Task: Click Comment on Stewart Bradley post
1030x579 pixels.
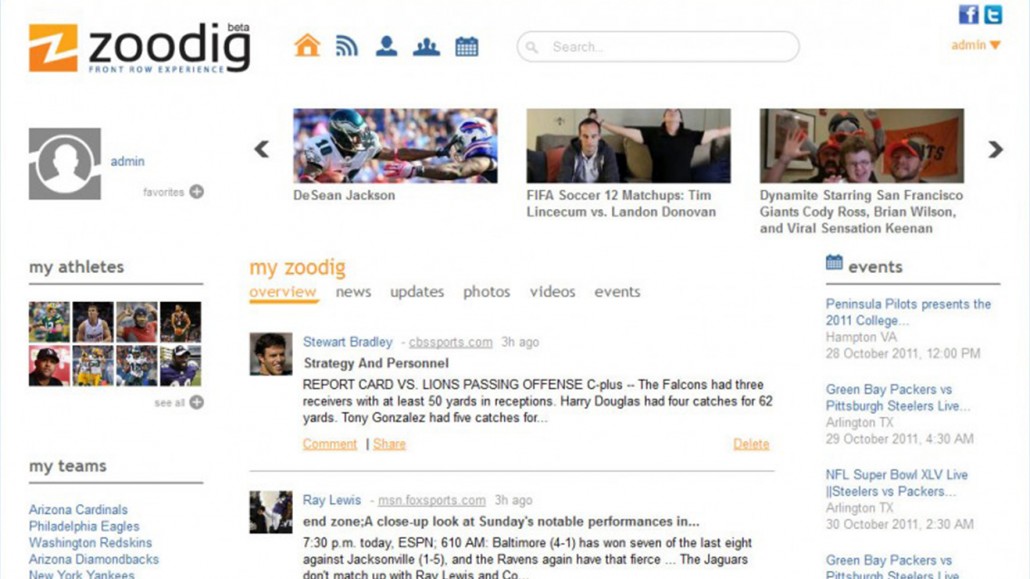Action: pos(330,444)
